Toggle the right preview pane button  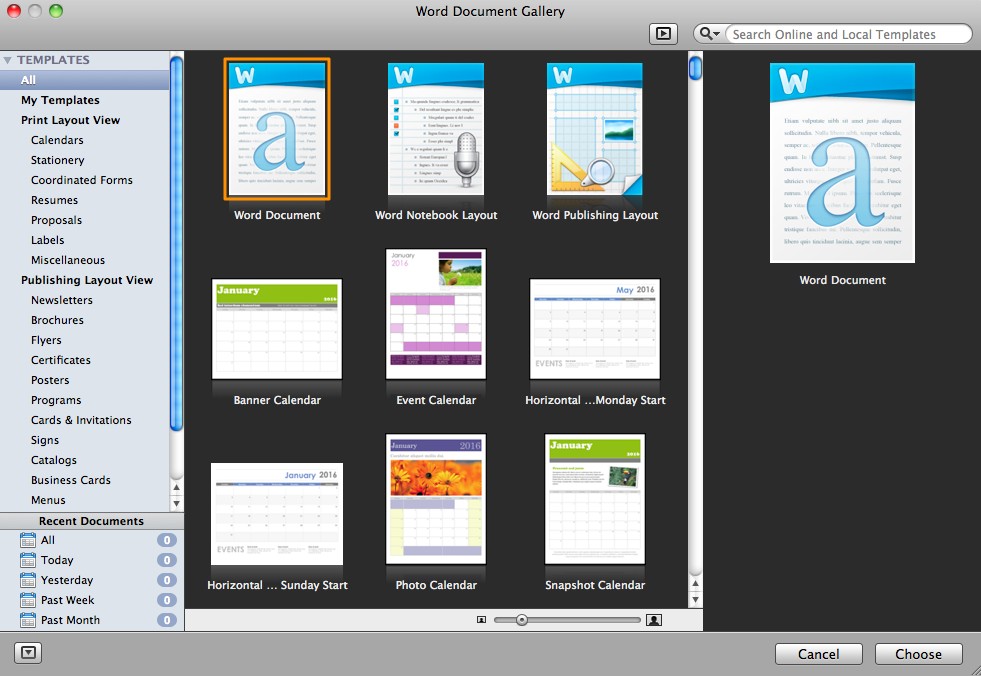tap(662, 34)
